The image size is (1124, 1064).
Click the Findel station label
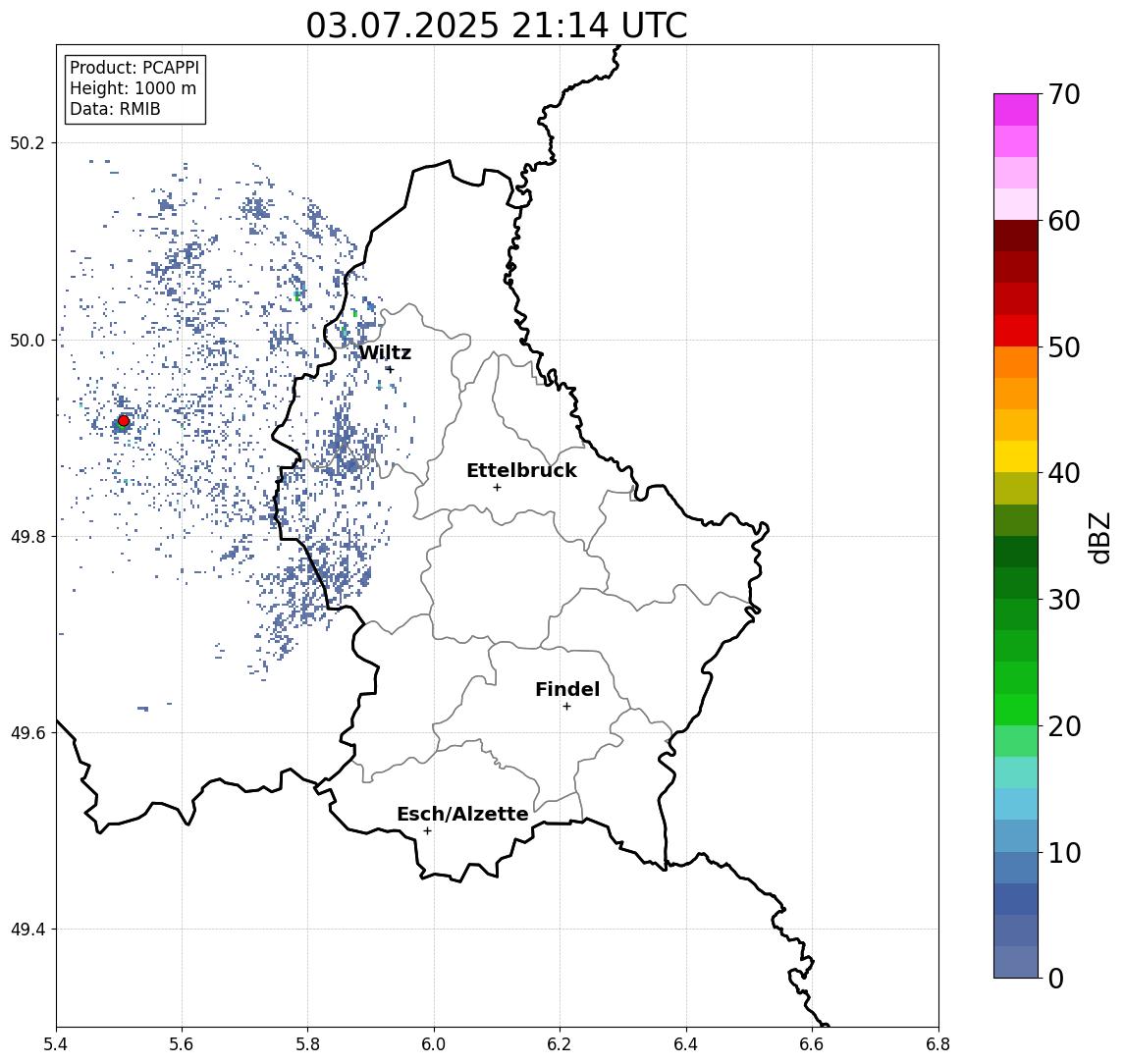click(x=567, y=689)
